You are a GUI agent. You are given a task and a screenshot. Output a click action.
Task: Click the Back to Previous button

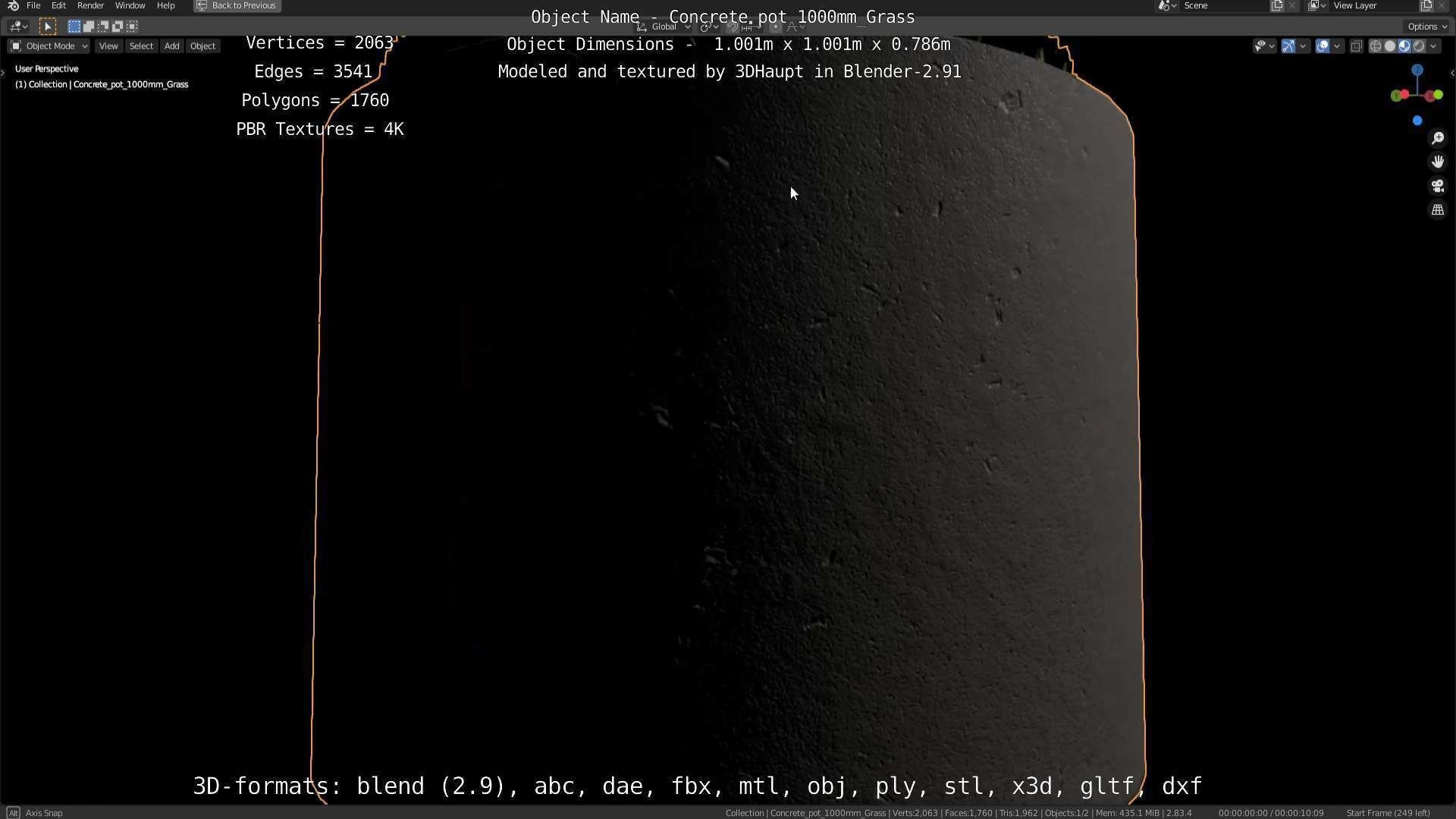(237, 5)
